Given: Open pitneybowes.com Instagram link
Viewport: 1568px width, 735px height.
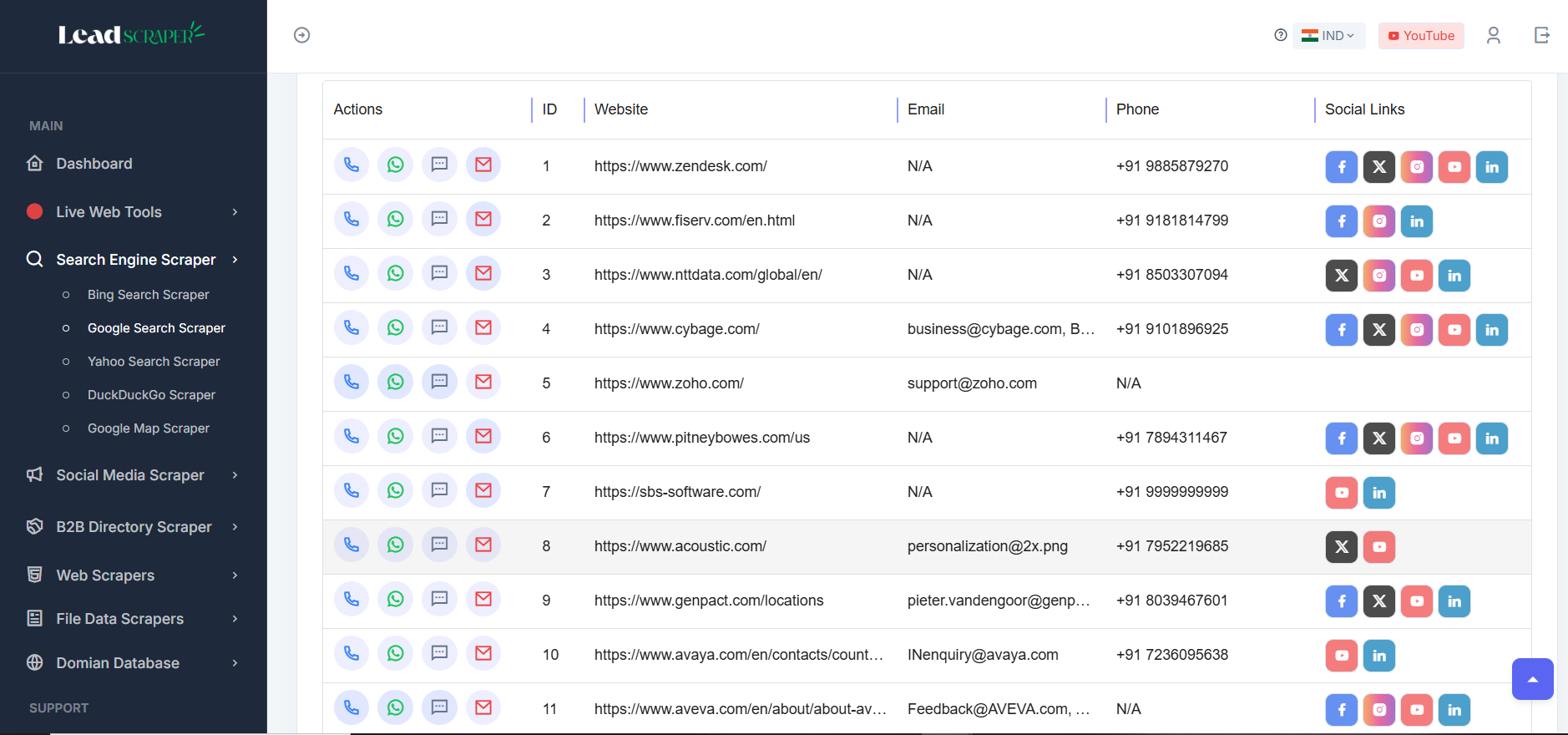Looking at the screenshot, I should tap(1417, 438).
